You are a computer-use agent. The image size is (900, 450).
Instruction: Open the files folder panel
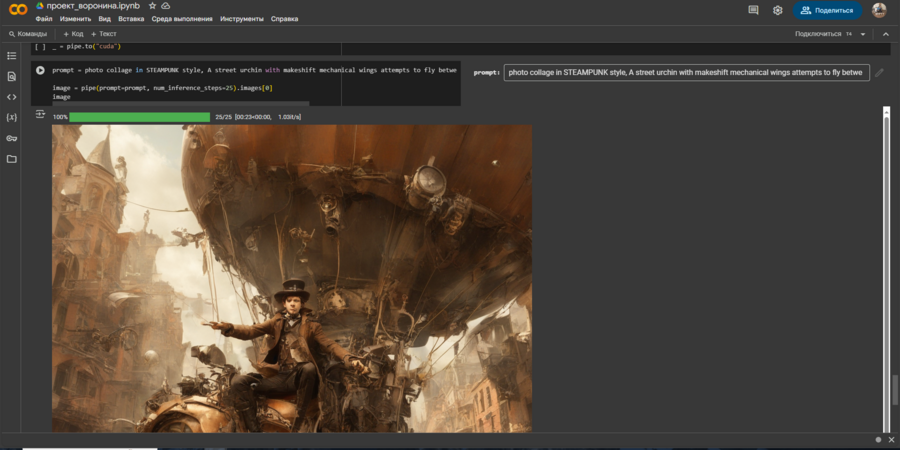click(12, 159)
